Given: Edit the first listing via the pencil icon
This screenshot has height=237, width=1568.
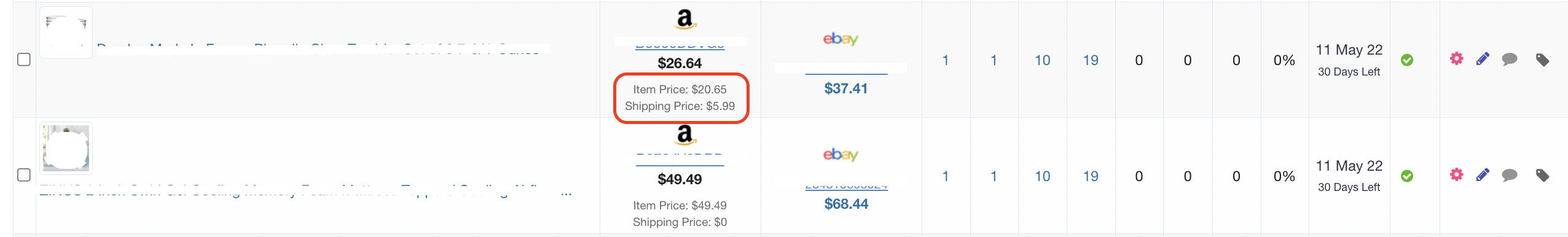Looking at the screenshot, I should [x=1483, y=59].
